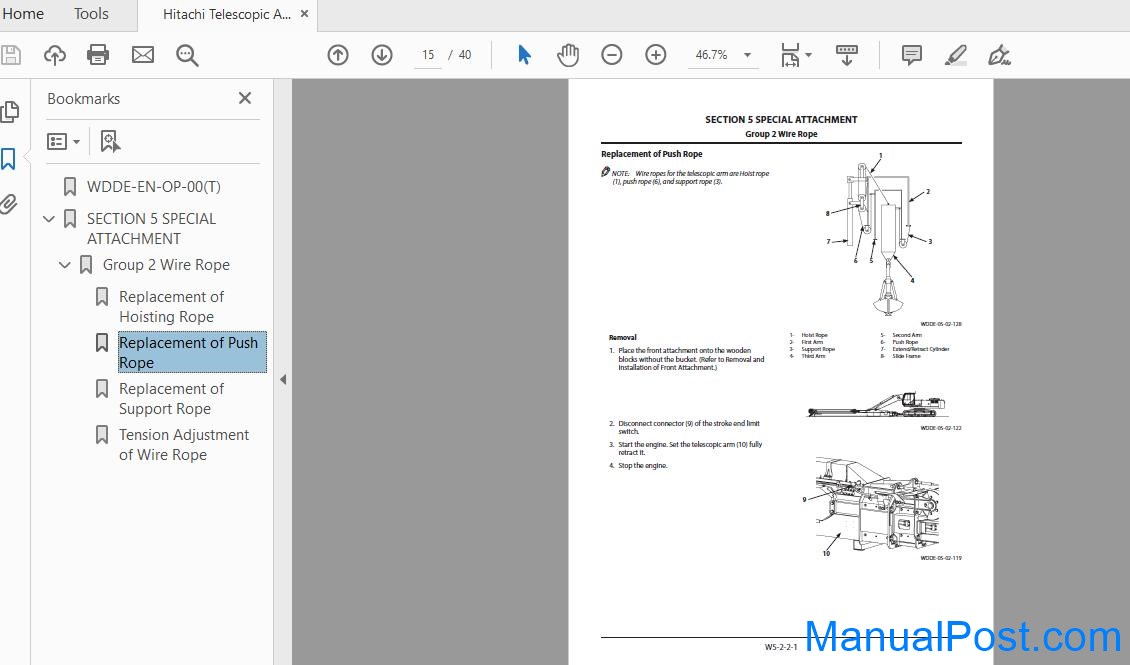Click the page number field
The height and width of the screenshot is (665, 1130).
coord(428,55)
